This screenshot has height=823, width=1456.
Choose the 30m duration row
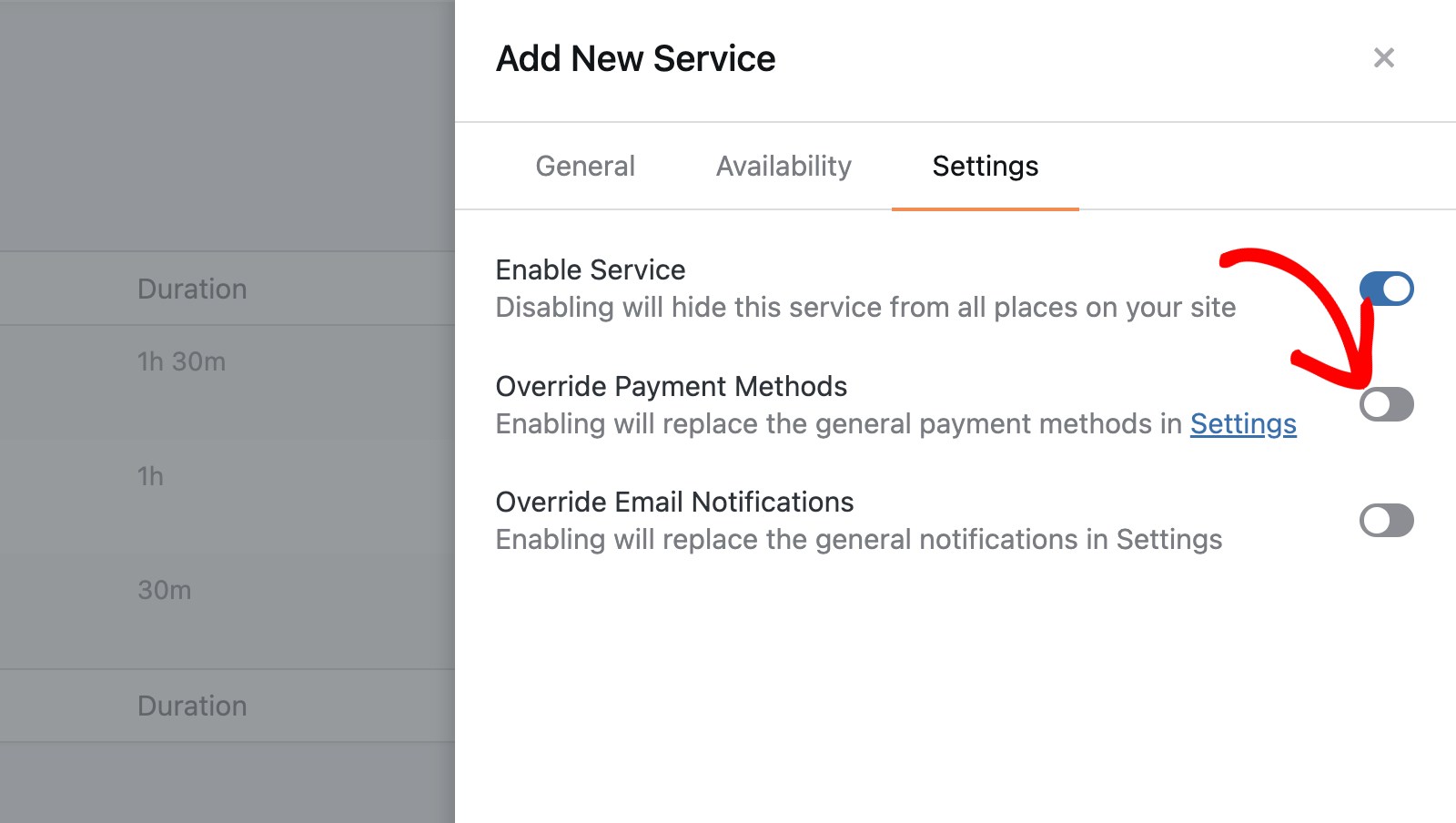point(164,590)
